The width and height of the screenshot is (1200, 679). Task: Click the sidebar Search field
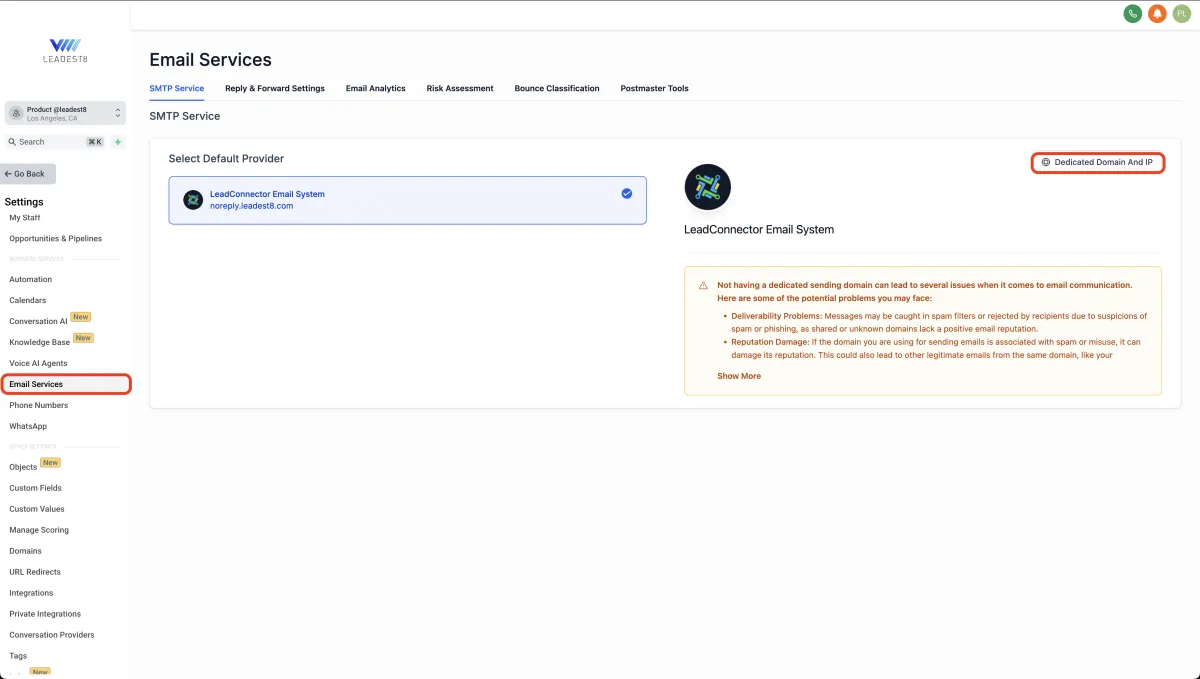55,142
